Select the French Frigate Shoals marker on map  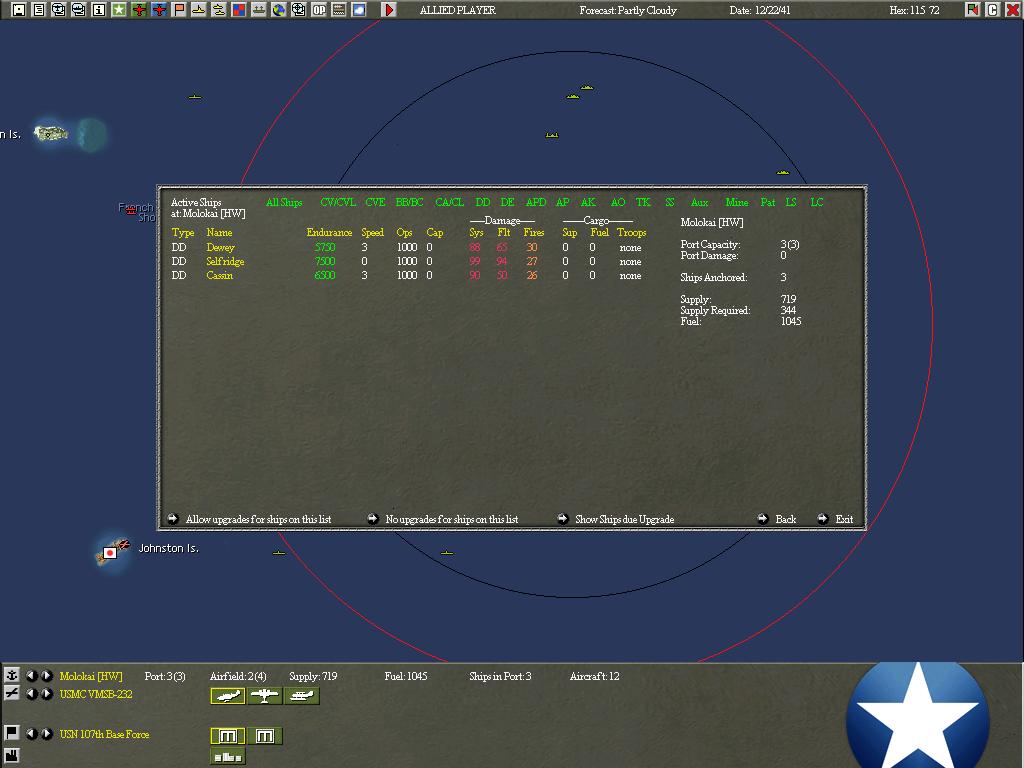131,210
